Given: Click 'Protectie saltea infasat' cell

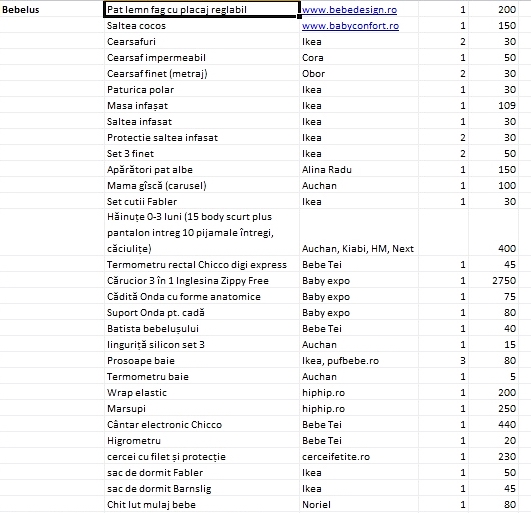Looking at the screenshot, I should (x=202, y=137).
